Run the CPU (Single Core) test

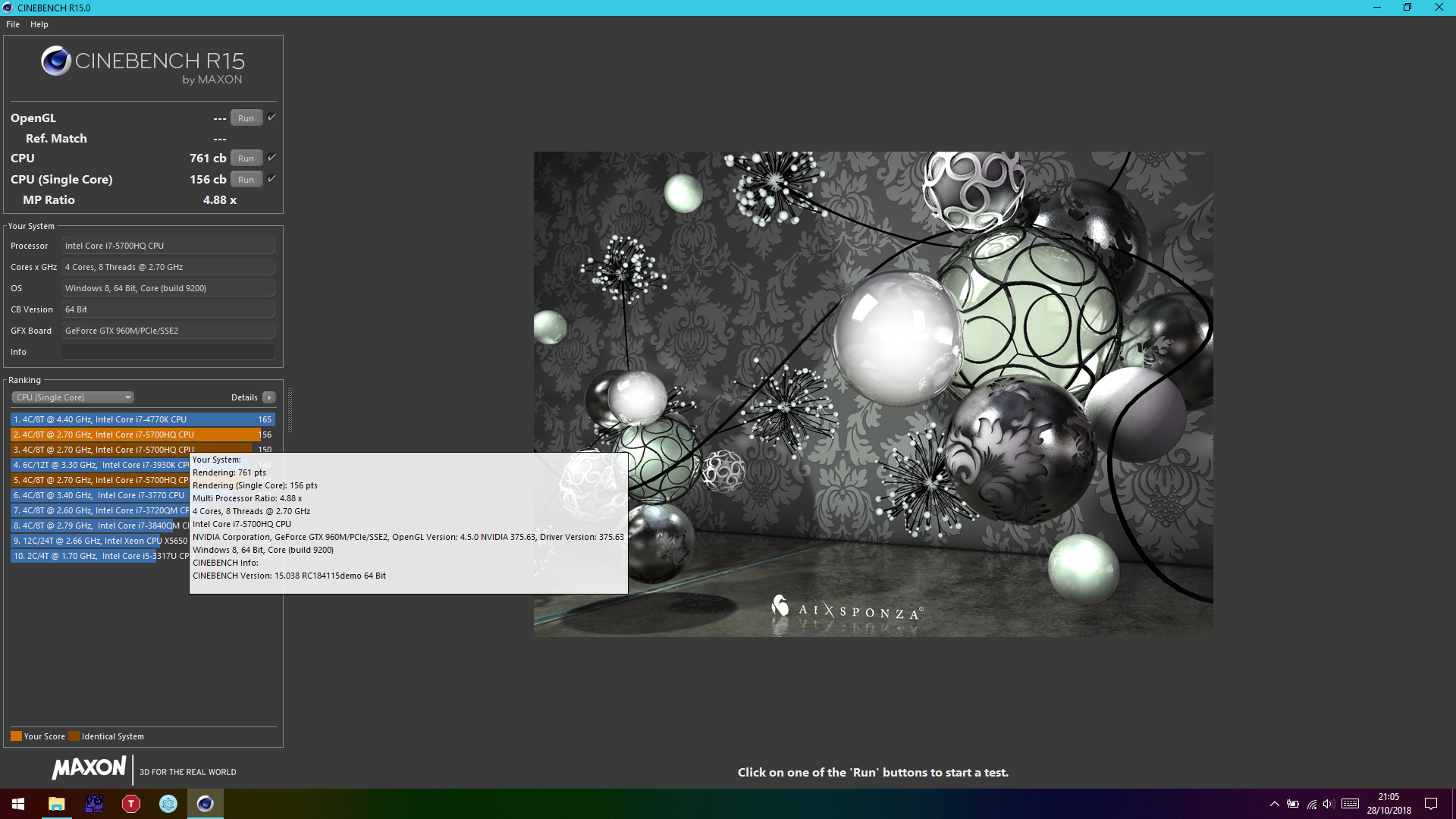coord(246,180)
